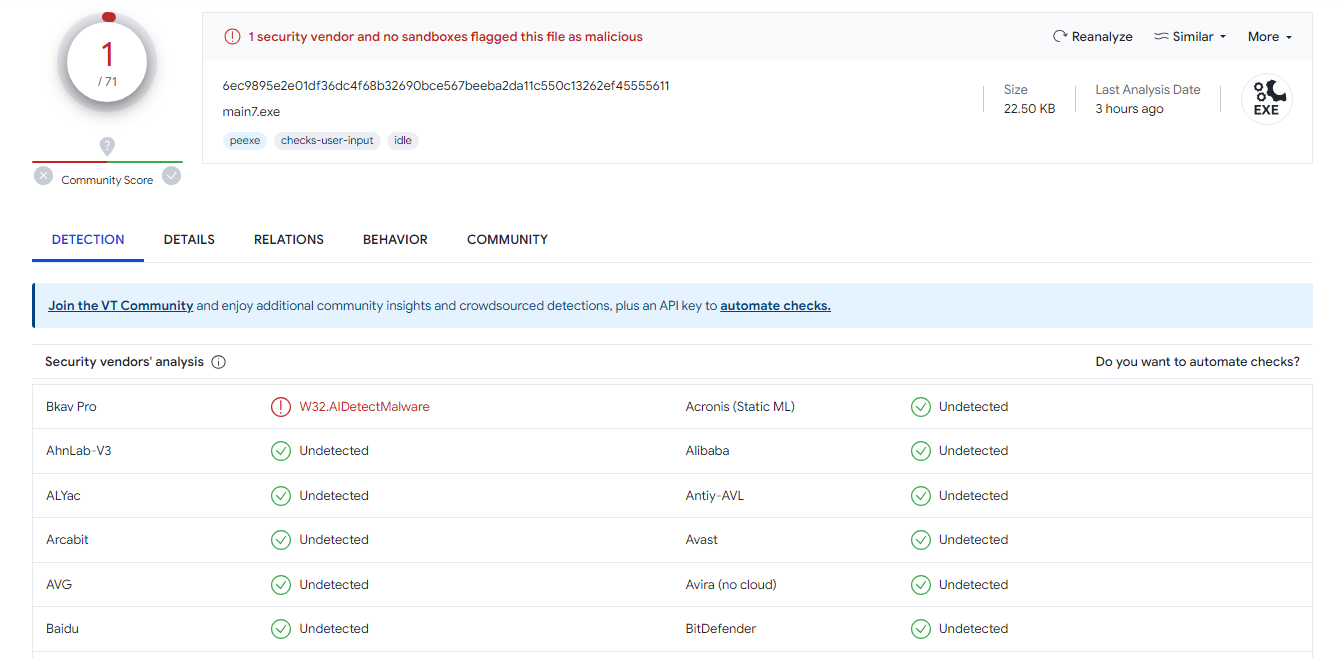Click the red warning icon in flagged banner

pyautogui.click(x=232, y=37)
